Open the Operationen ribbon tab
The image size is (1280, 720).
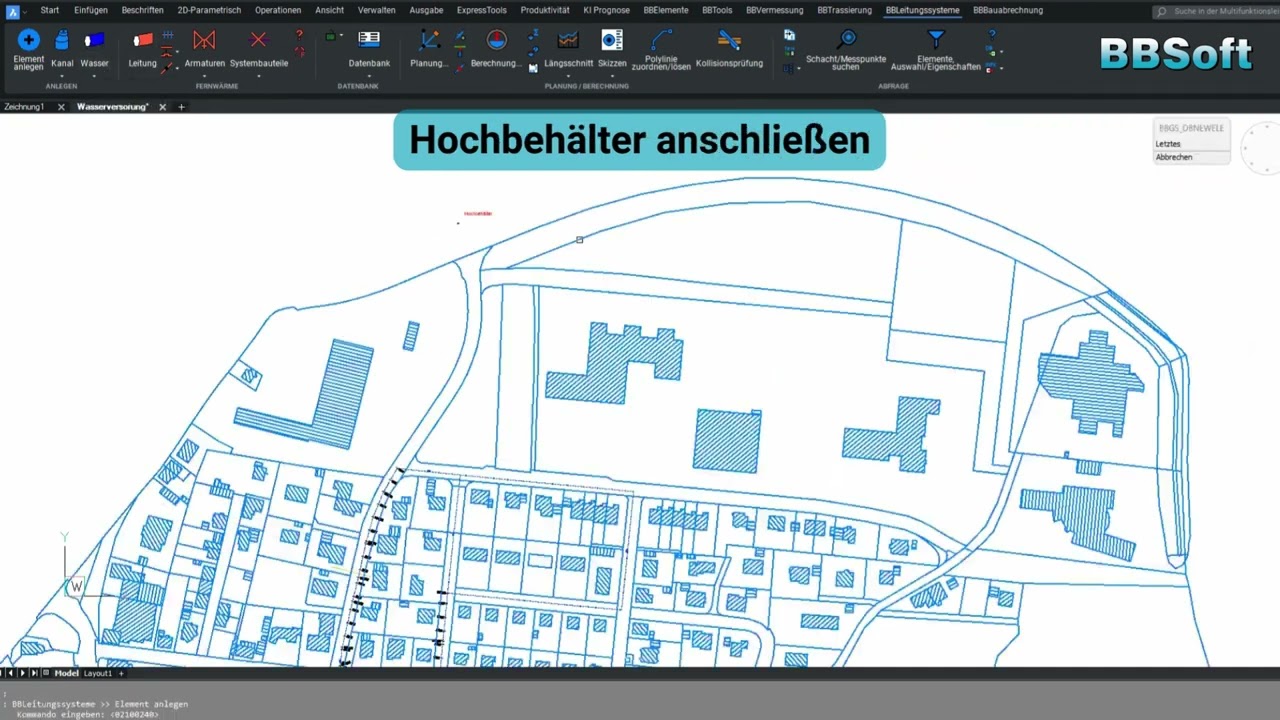pyautogui.click(x=278, y=11)
